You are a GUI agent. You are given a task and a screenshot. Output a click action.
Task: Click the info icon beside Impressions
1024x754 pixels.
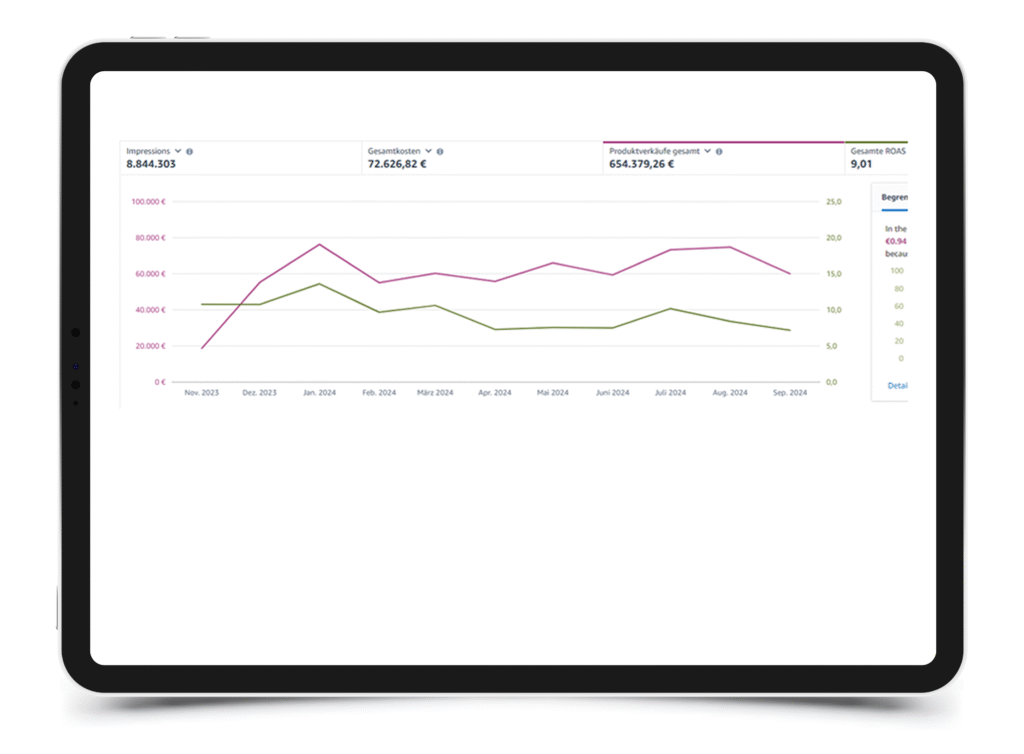(x=190, y=152)
